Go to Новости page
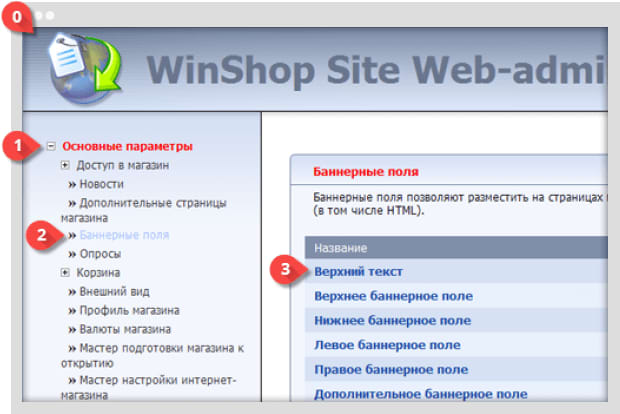The width and height of the screenshot is (620, 414). click(102, 184)
